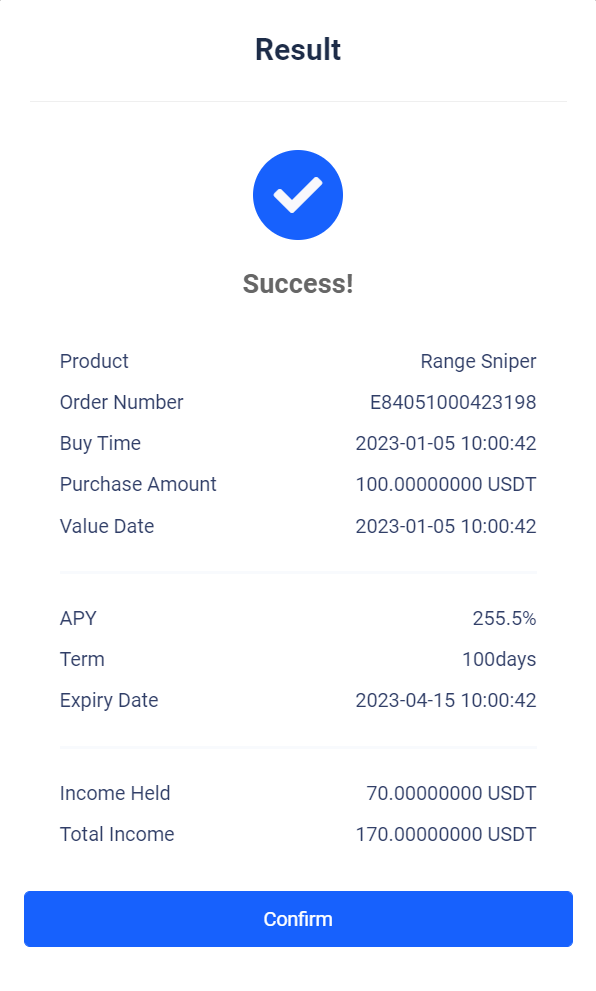Viewport: 596px width, 991px height.
Task: Click the Income Held label
Action: pos(115,793)
